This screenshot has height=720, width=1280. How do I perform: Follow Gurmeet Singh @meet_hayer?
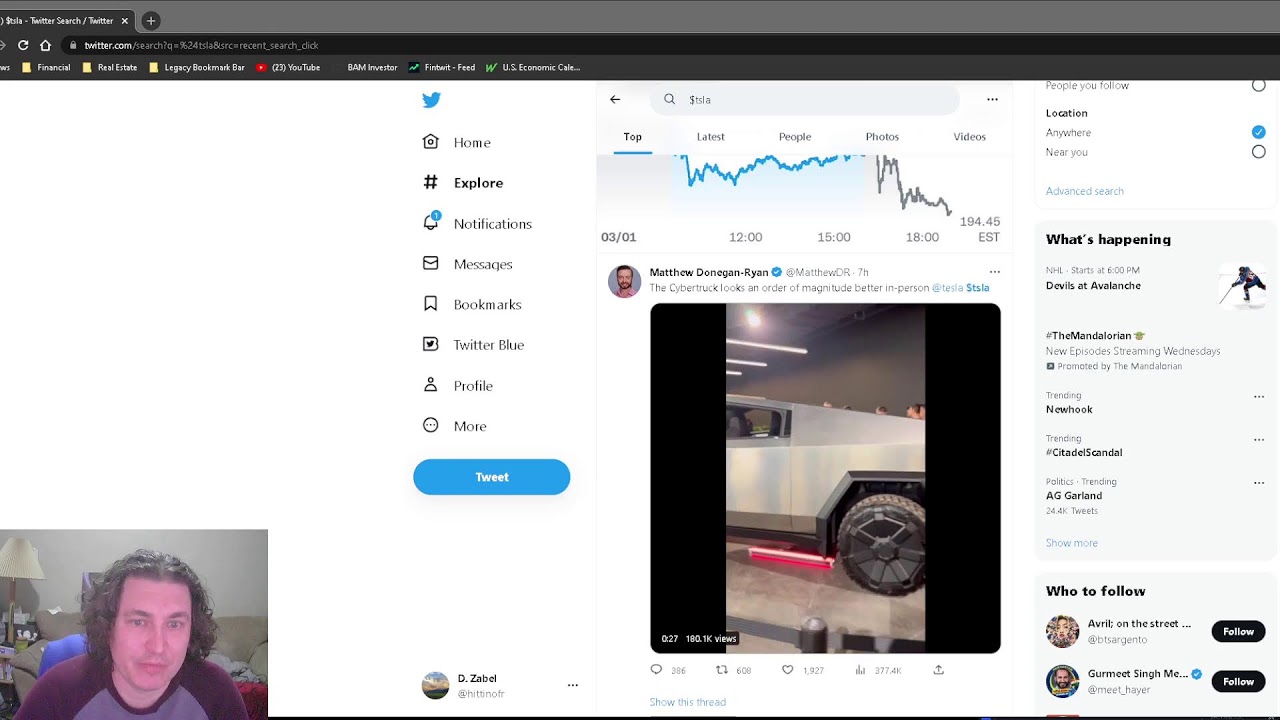[1238, 681]
